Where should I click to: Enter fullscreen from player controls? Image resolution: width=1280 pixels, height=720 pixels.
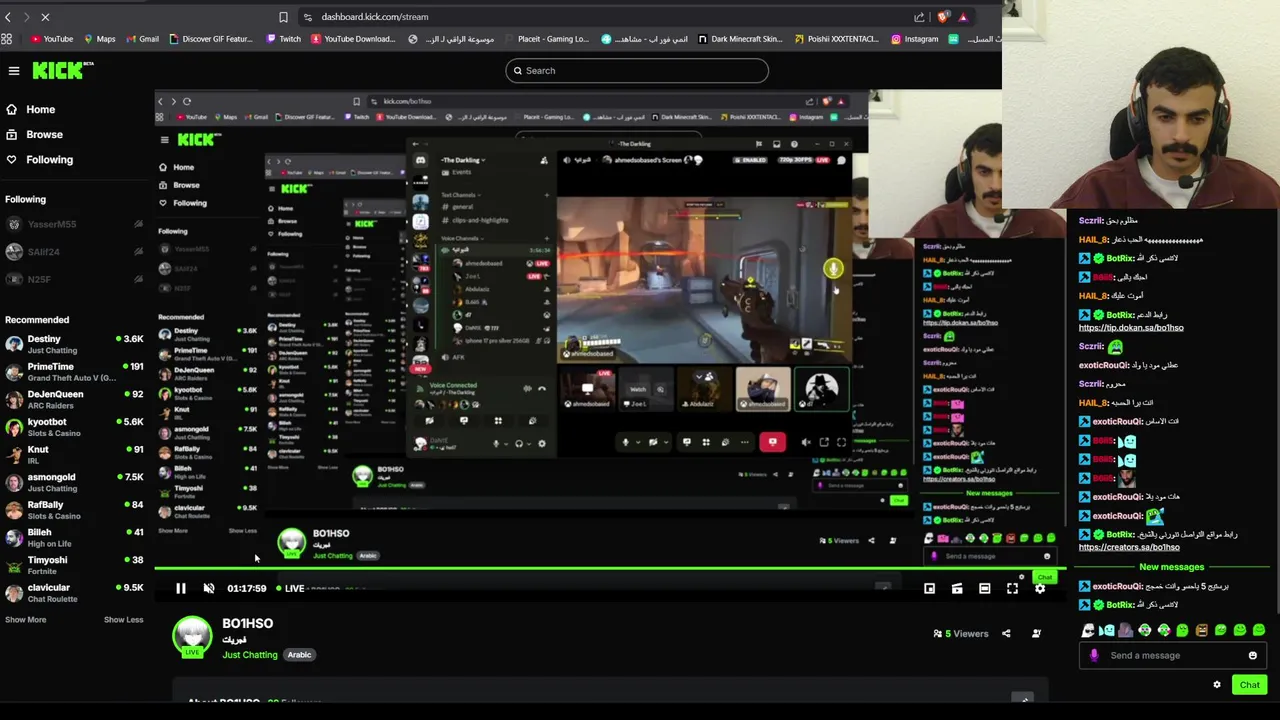click(1012, 588)
